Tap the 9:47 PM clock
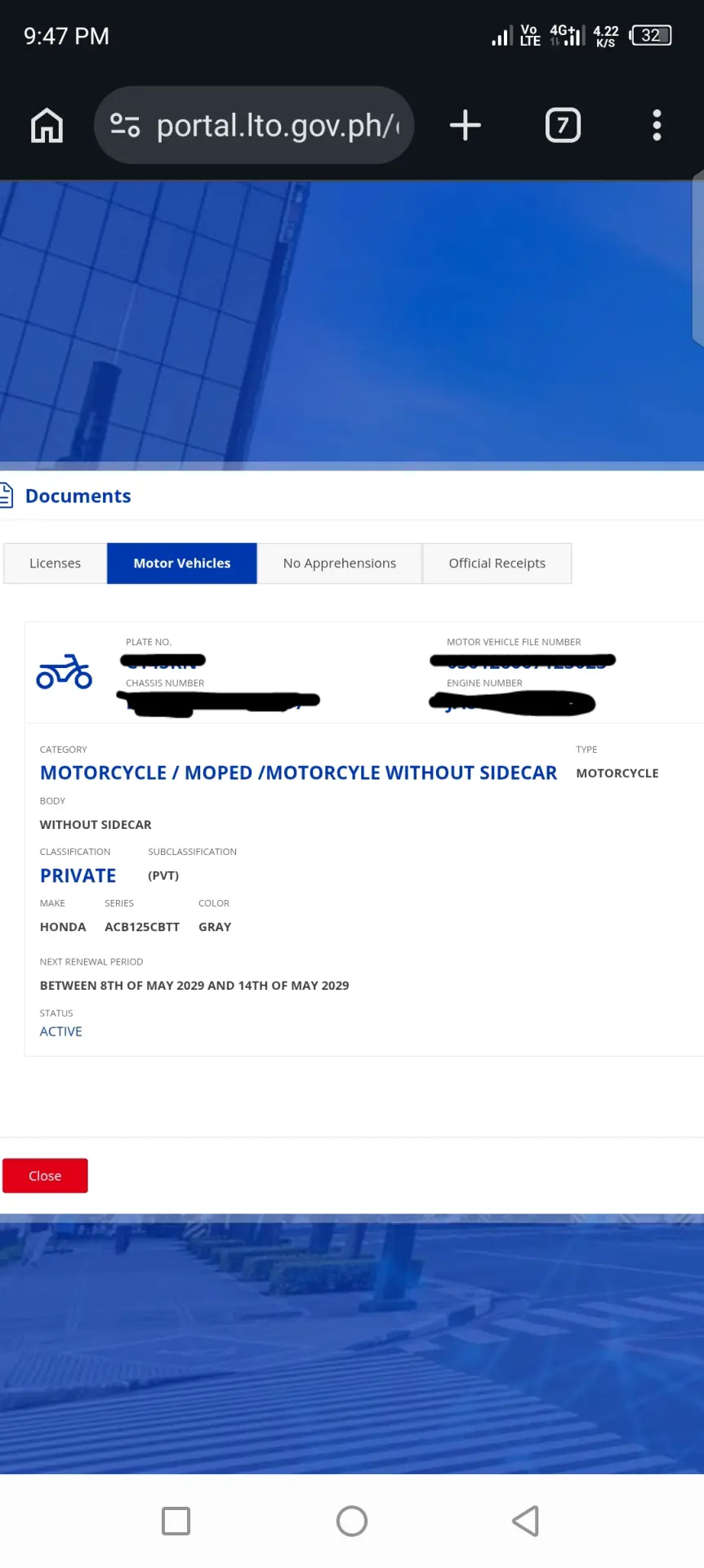The image size is (704, 1568). [66, 36]
